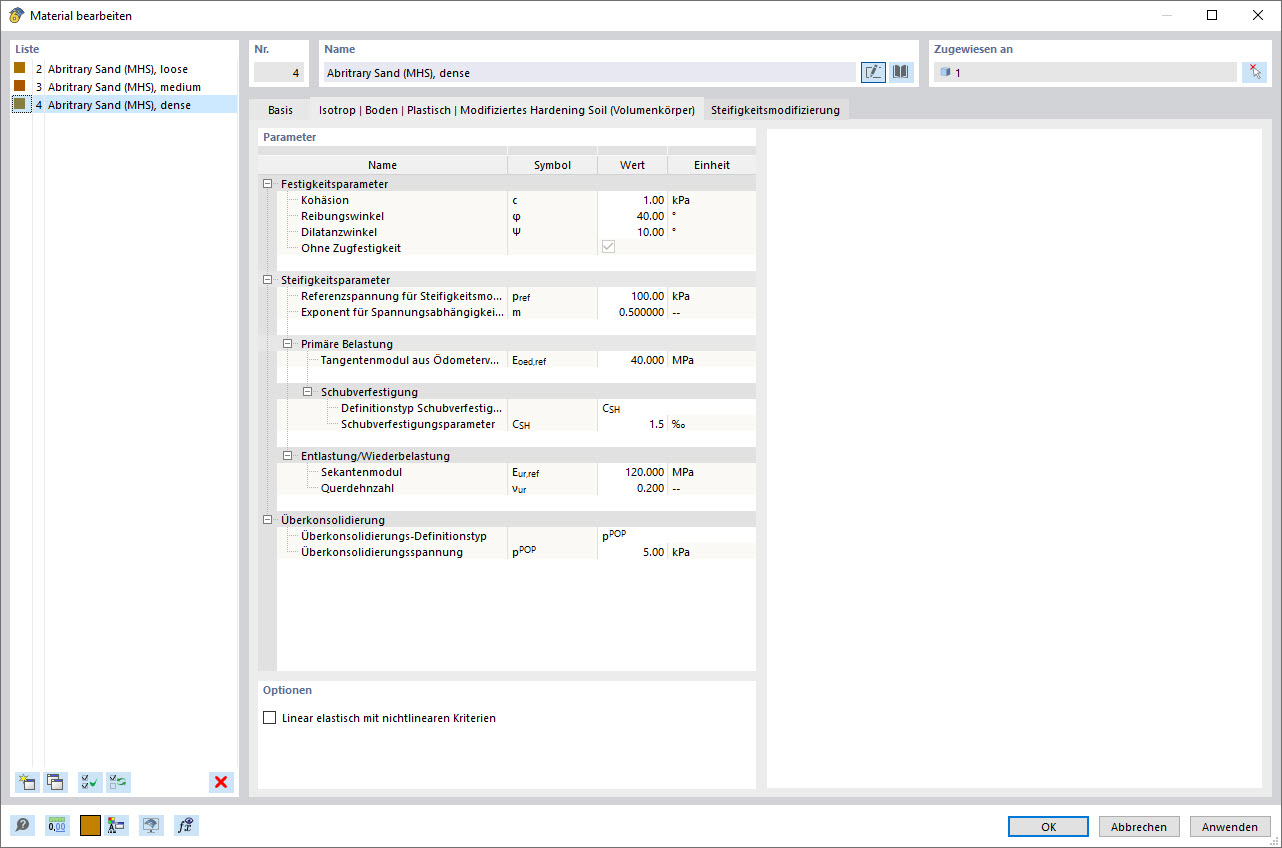Image resolution: width=1282 pixels, height=848 pixels.
Task: Delete the selected material with the red X
Action: pos(220,782)
